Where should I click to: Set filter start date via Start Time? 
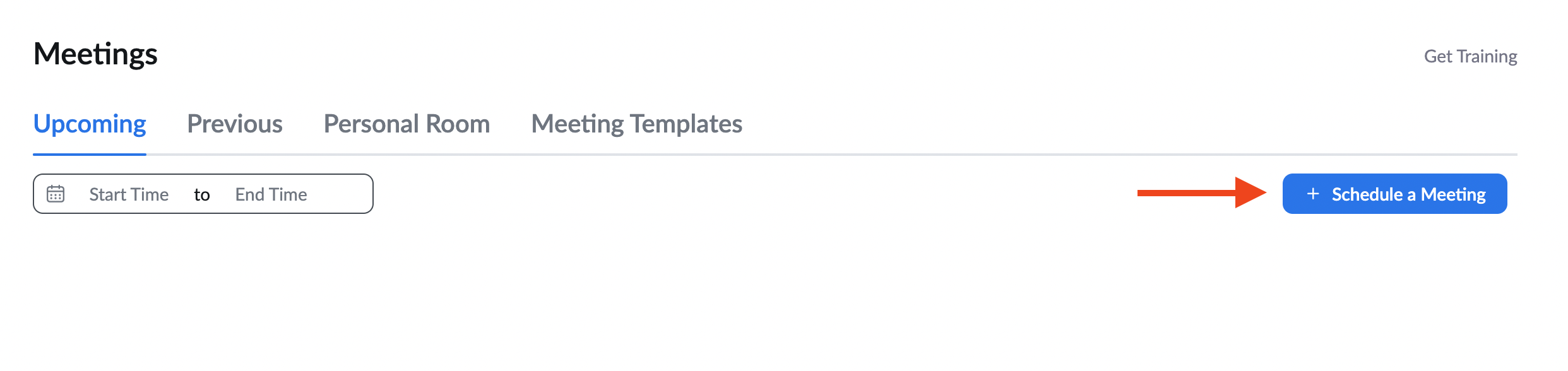coord(129,194)
